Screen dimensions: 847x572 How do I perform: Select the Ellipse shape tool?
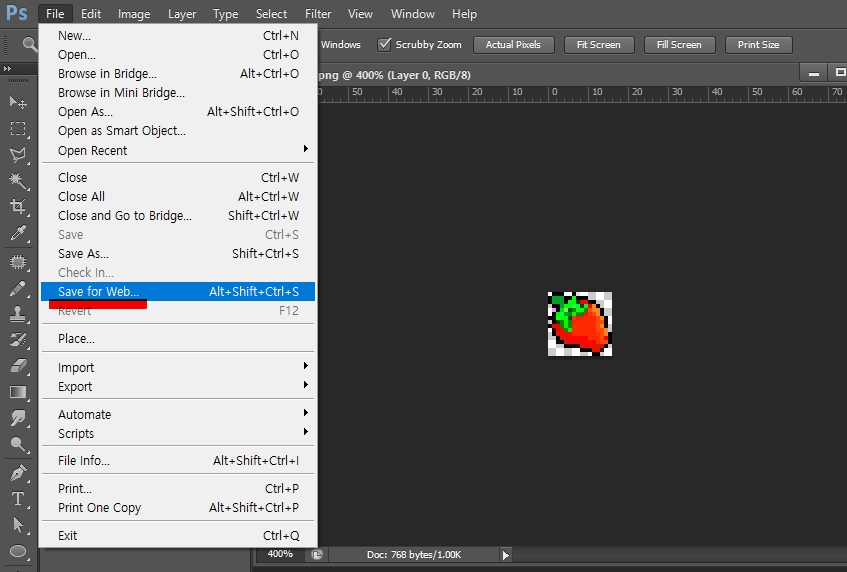tap(18, 551)
